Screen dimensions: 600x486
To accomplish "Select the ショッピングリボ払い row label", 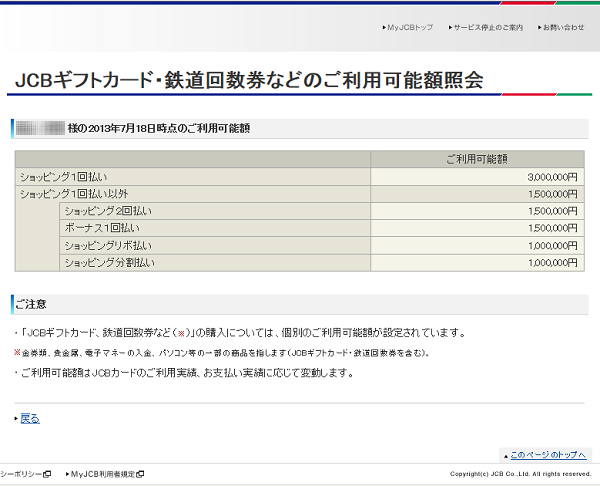I will (108, 245).
